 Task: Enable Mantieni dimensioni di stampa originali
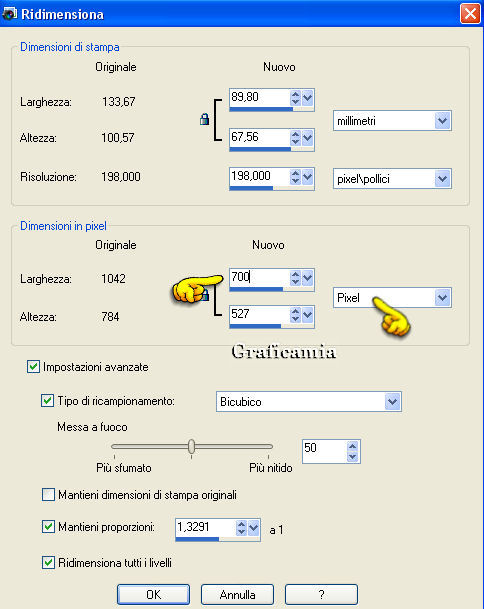pyautogui.click(x=48, y=495)
